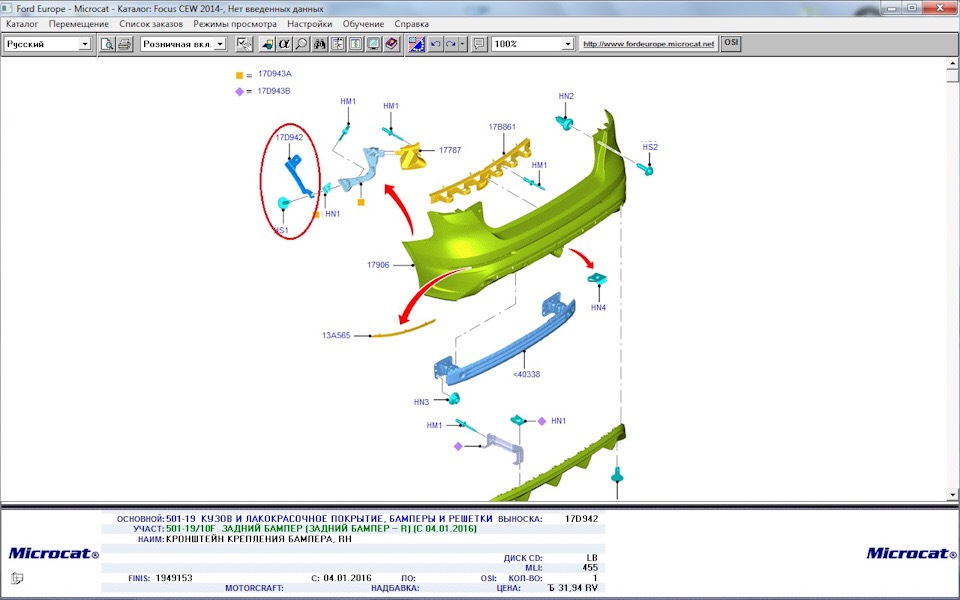The image size is (960, 600).
Task: Click the scroll up arrow of illustration pane
Action: pyautogui.click(x=953, y=63)
